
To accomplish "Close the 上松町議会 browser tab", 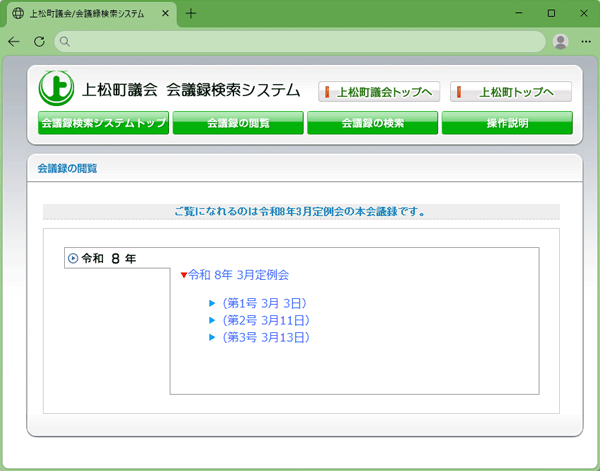I will 165,13.
